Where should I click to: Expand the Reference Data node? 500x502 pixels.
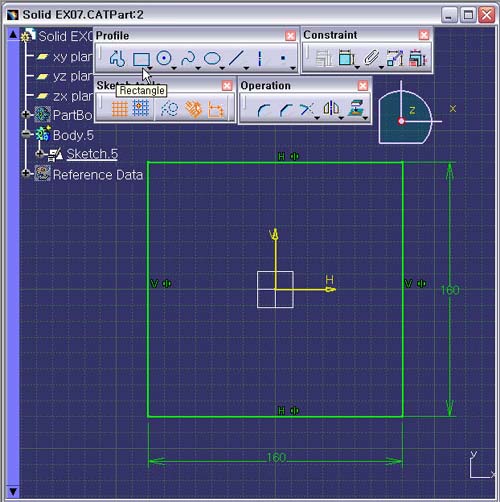coord(26,173)
